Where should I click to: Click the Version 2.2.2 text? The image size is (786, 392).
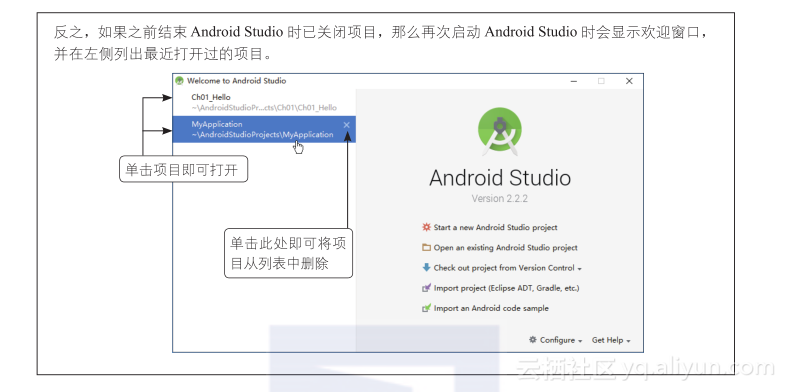point(500,199)
